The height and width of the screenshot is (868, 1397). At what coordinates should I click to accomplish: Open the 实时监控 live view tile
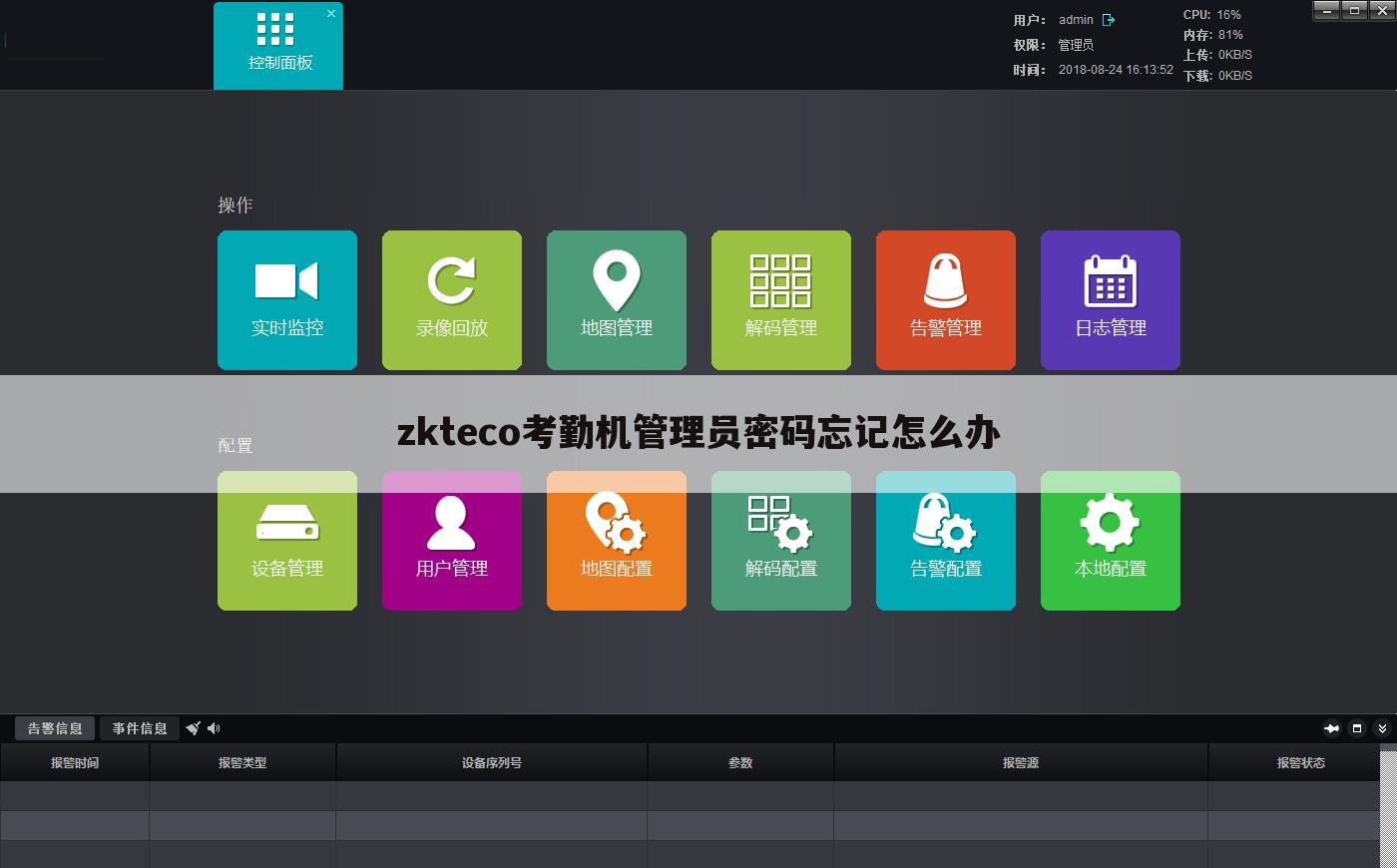287,300
